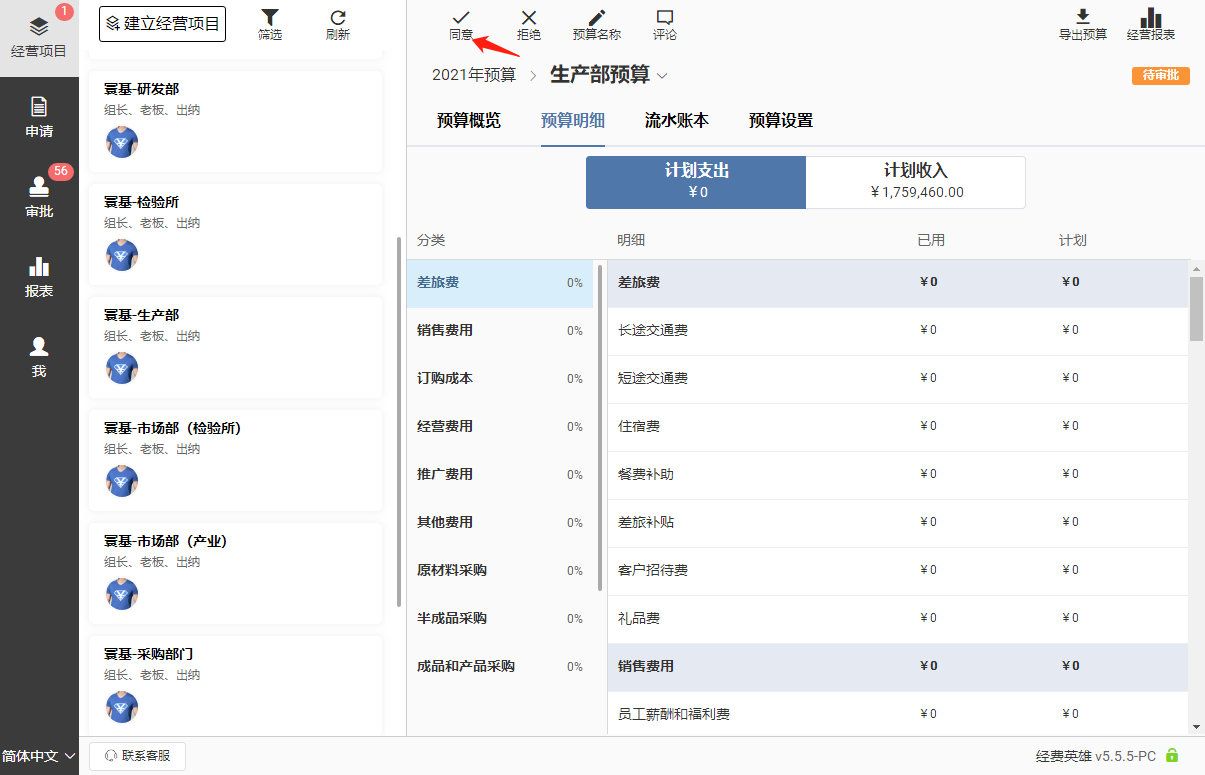Select the 计划支出 toggle

tap(696, 182)
